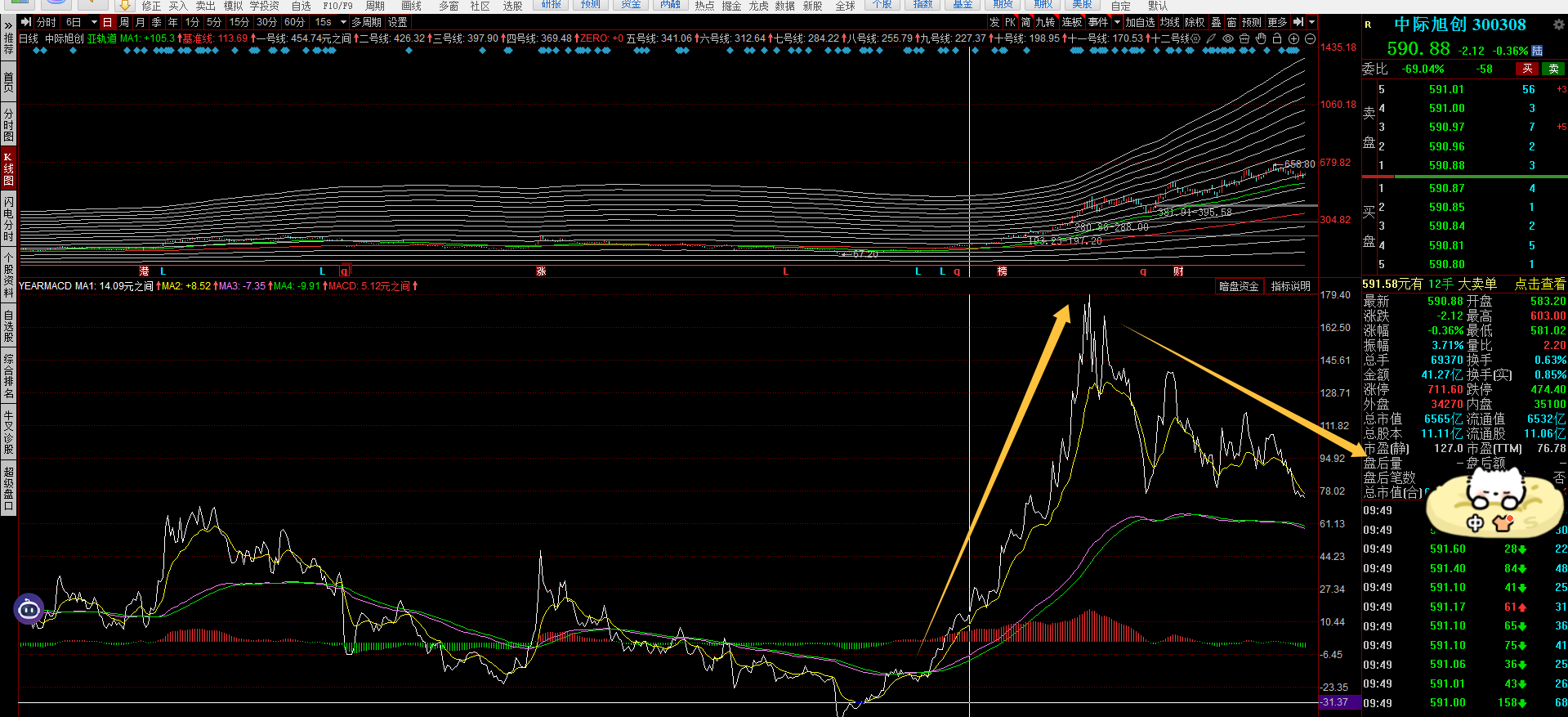The width and height of the screenshot is (1568, 717).
Task: Open the 事件 dropdown arrow
Action: [1117, 22]
